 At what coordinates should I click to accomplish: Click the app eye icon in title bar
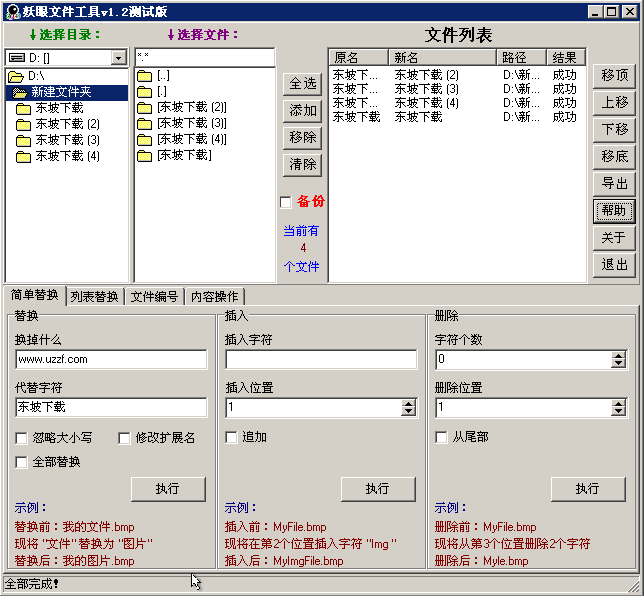point(13,12)
